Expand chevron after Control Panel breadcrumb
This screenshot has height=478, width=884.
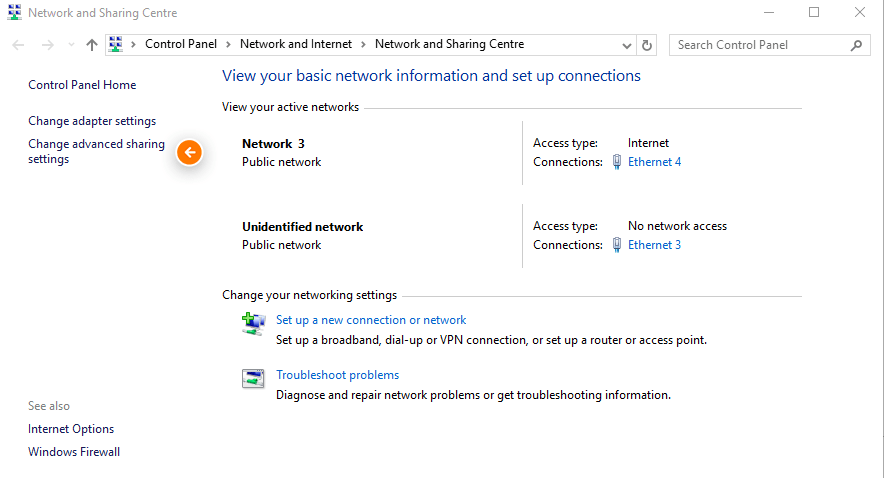[228, 45]
